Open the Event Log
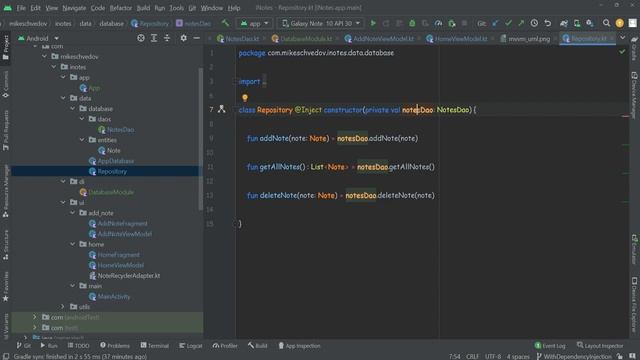This screenshot has height=360, width=640. coord(550,345)
